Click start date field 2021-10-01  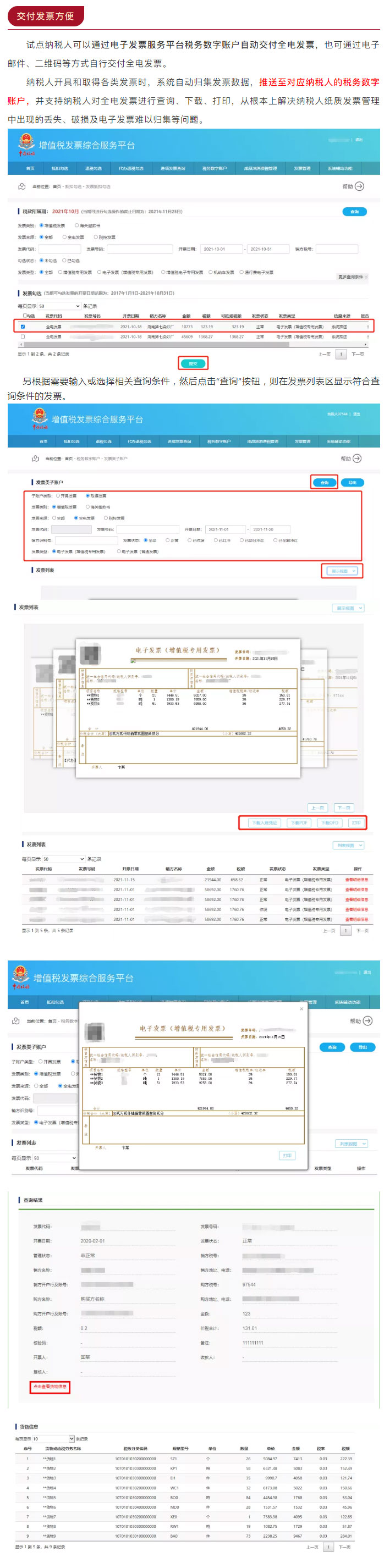pyautogui.click(x=221, y=249)
